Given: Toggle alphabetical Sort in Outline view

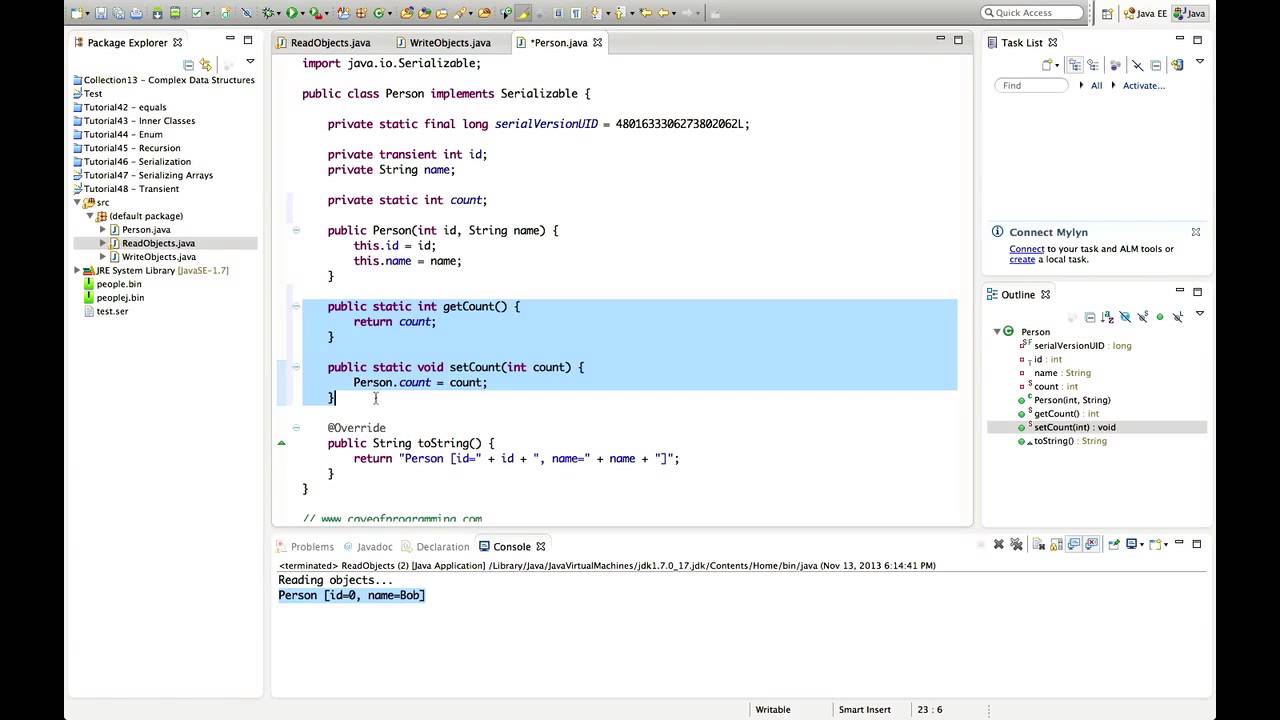Looking at the screenshot, I should [1108, 317].
